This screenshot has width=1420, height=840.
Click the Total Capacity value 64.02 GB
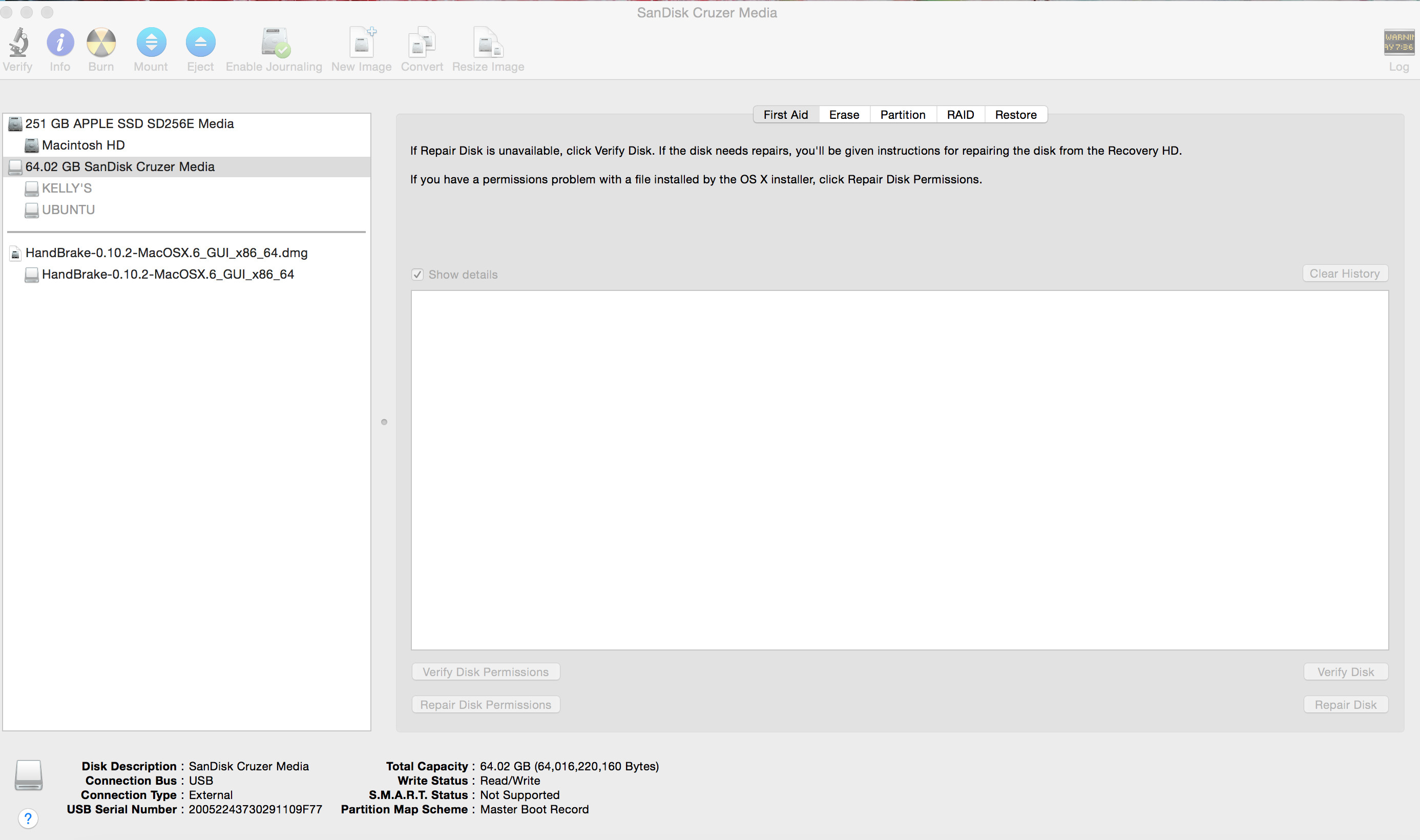(x=569, y=766)
